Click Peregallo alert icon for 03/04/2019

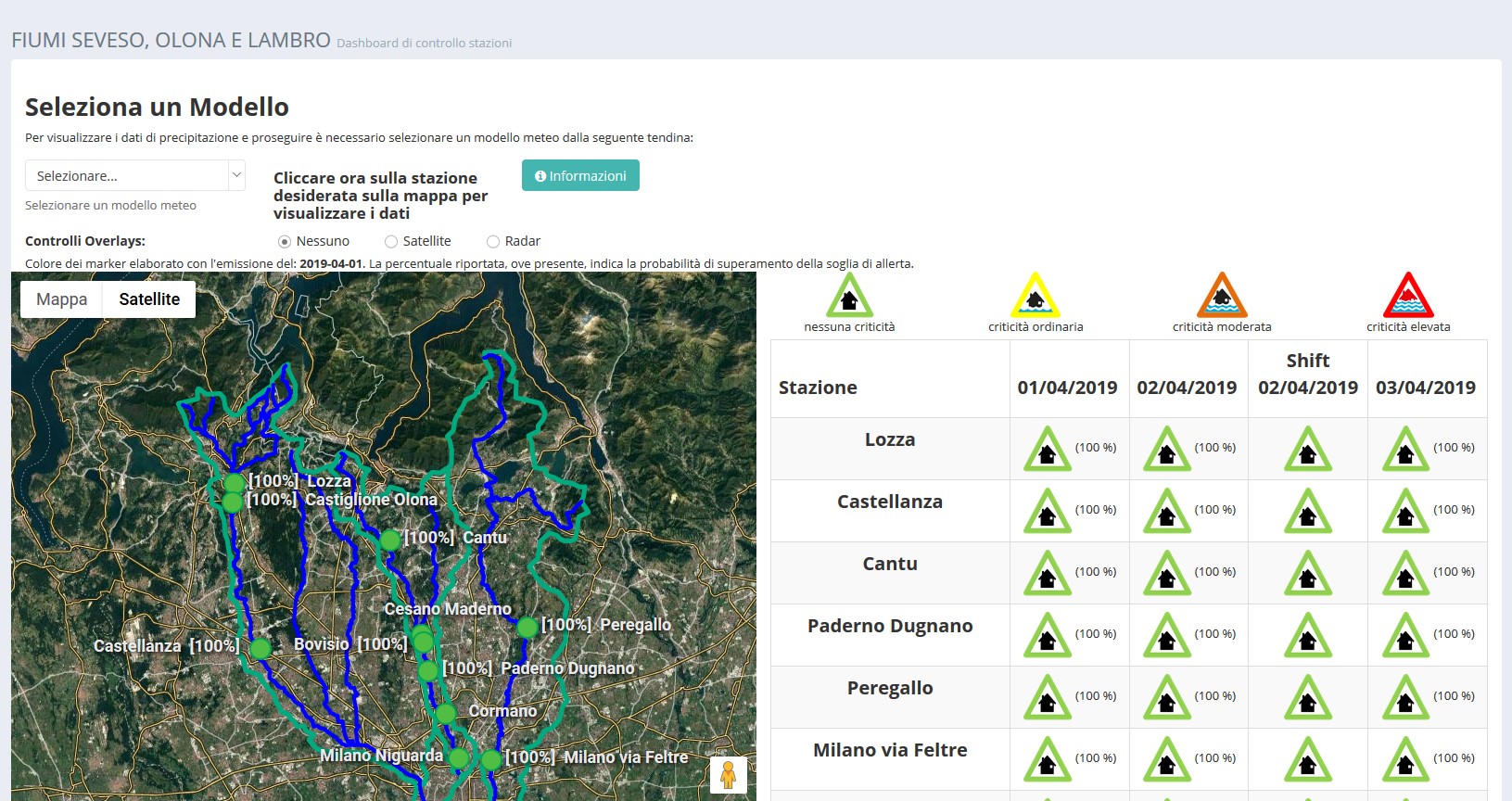(1406, 697)
